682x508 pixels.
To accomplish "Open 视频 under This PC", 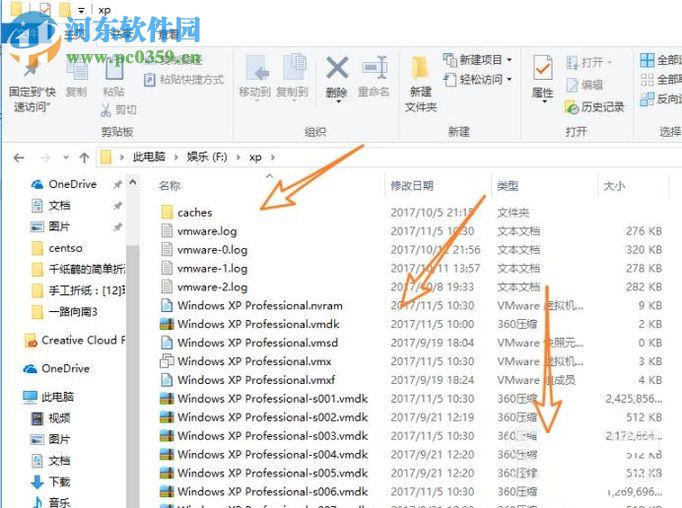I will (51, 418).
